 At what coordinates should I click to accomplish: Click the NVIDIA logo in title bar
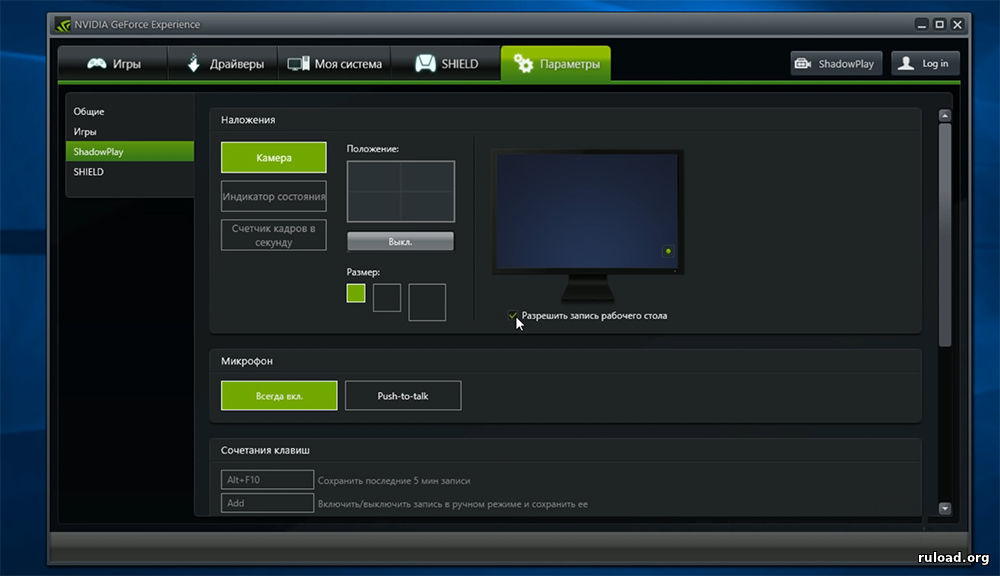(63, 24)
